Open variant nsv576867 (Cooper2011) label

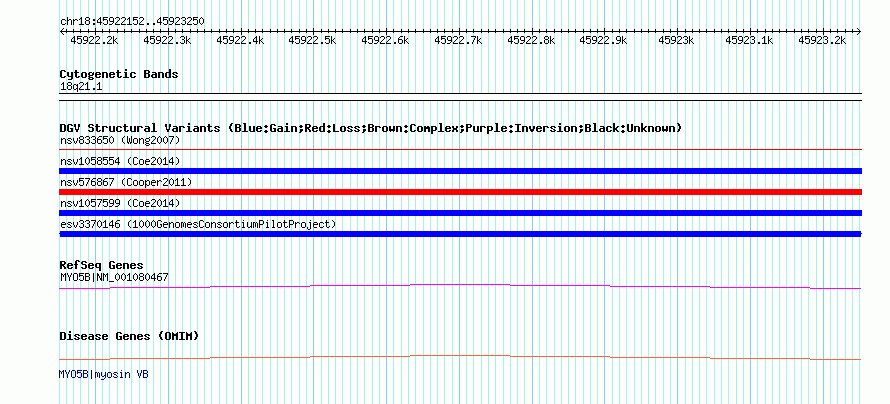pos(126,182)
